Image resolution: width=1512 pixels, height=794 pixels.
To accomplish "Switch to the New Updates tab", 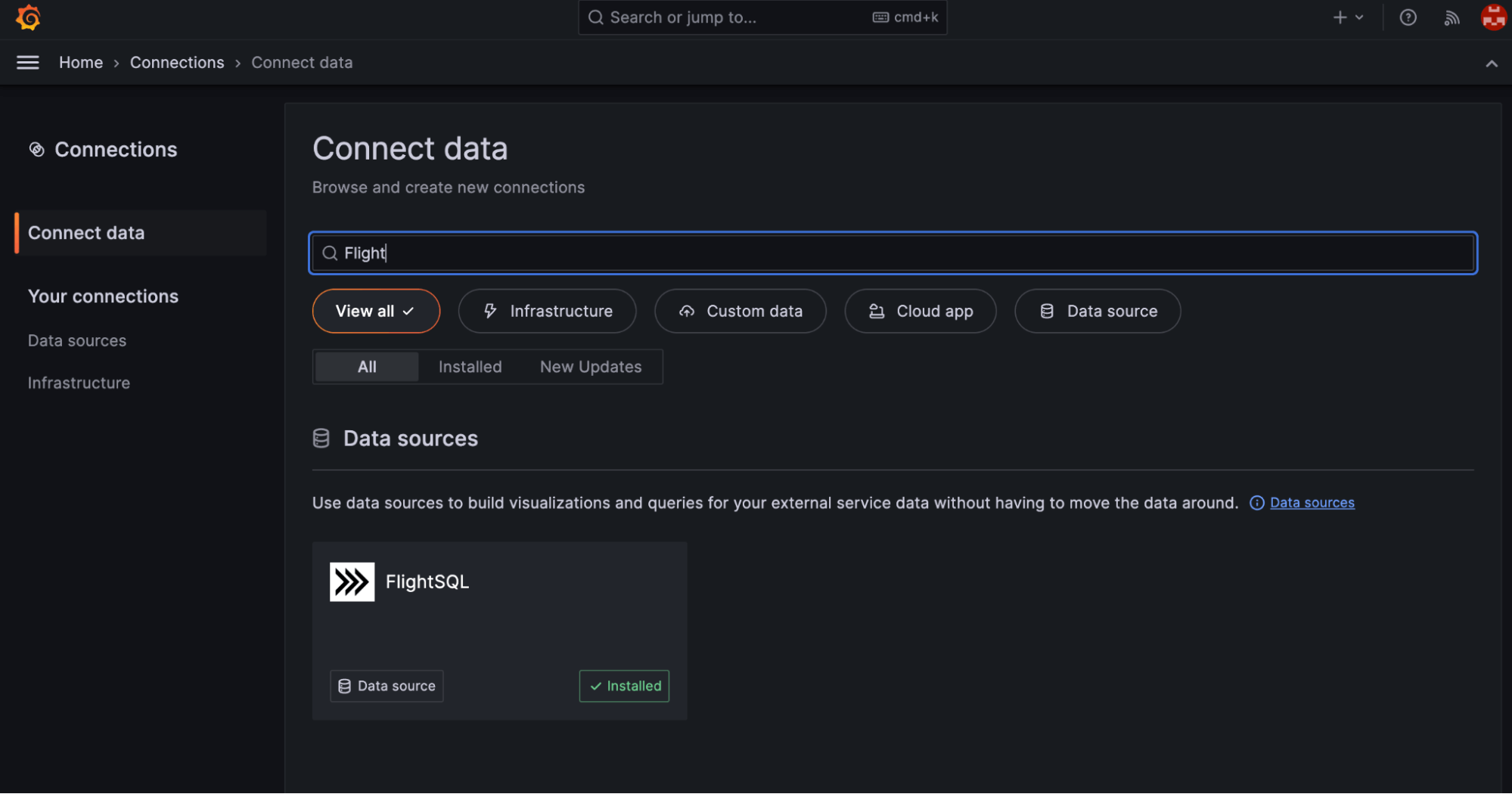I will 590,367.
